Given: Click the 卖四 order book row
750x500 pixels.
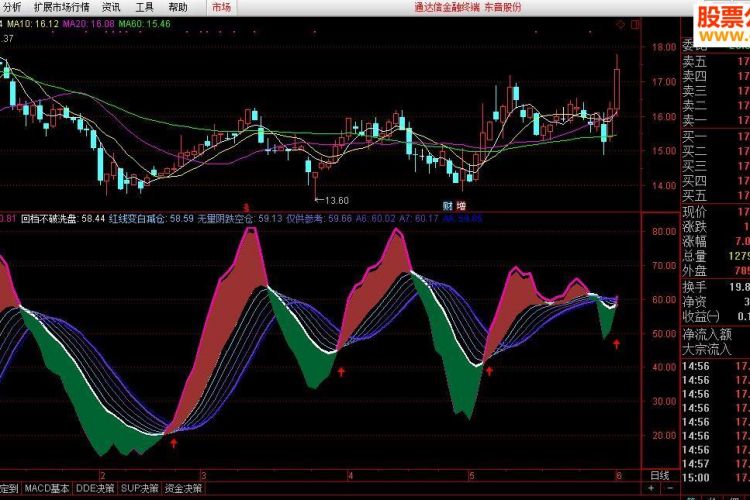Looking at the screenshot, I should pyautogui.click(x=716, y=76).
